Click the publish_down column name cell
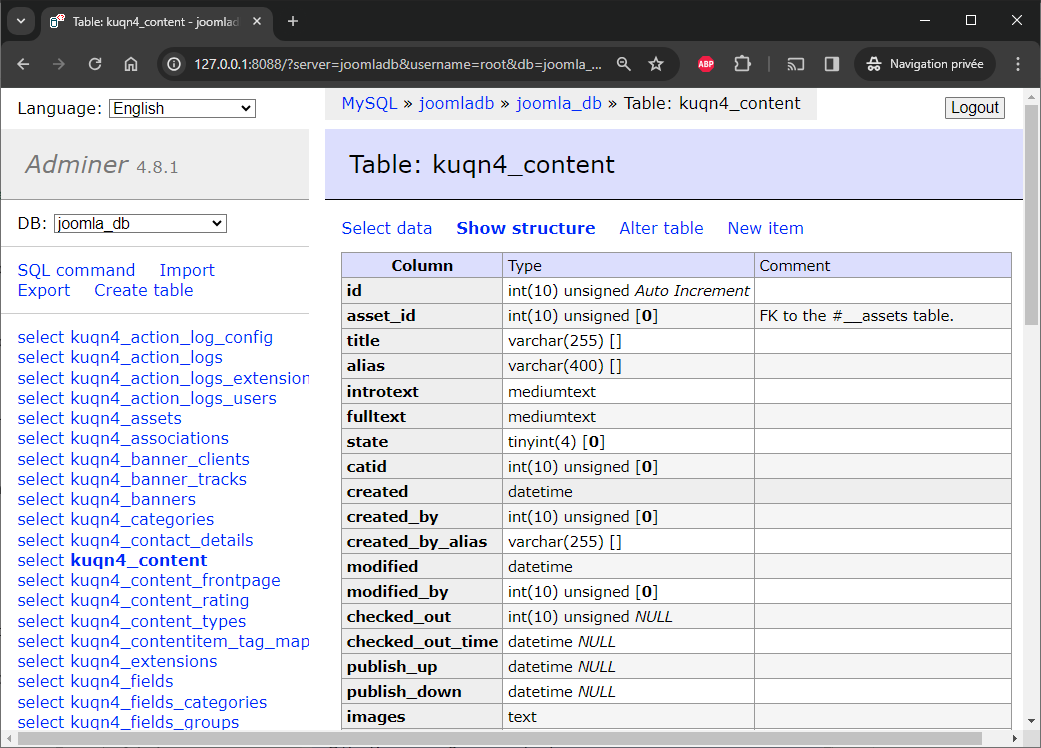 [x=422, y=692]
